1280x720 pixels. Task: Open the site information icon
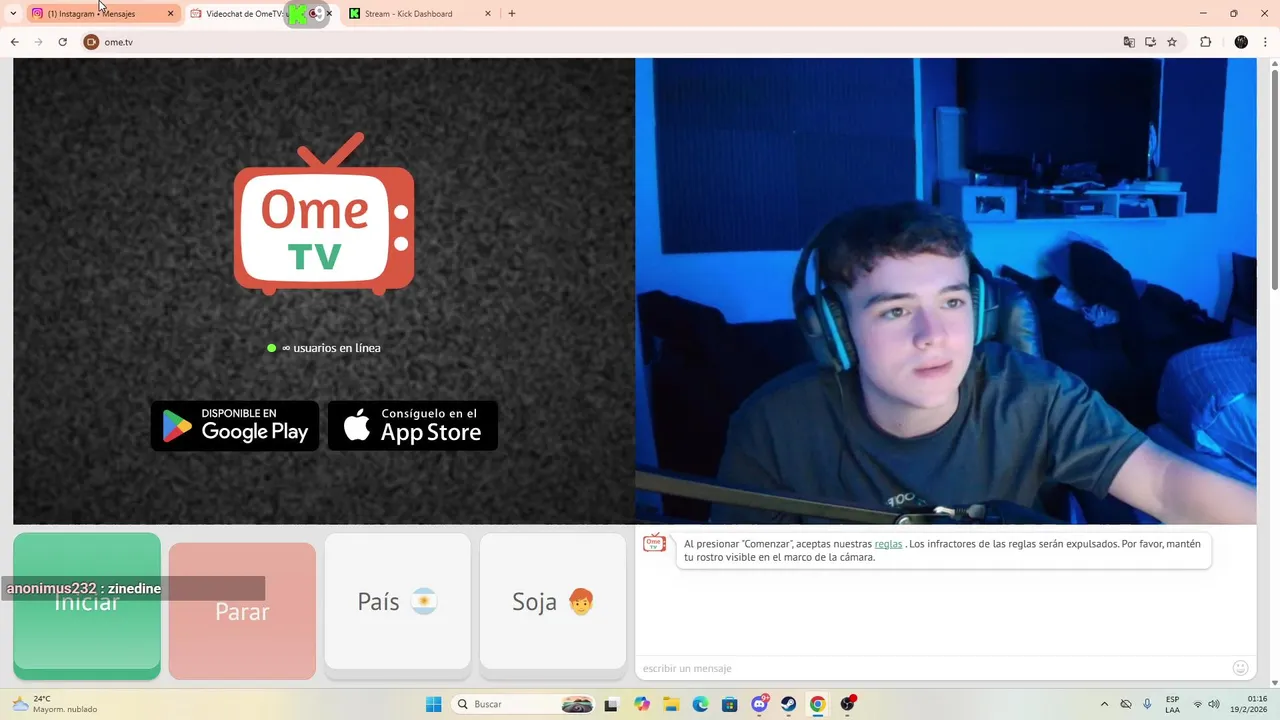pos(91,42)
